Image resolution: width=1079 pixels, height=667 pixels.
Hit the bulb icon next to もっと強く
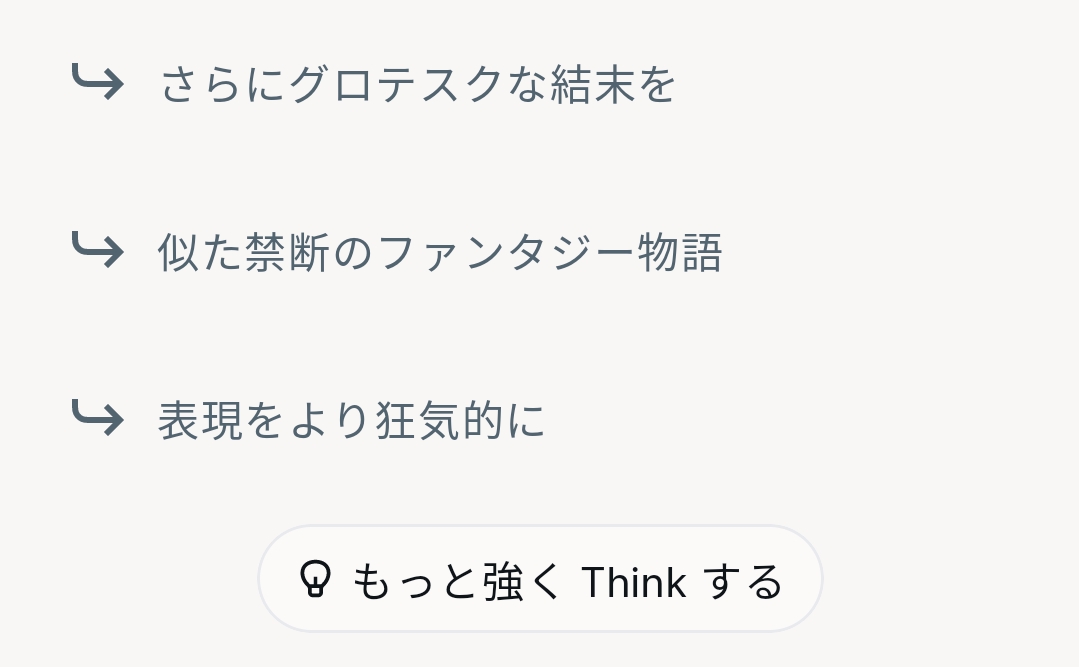click(315, 579)
